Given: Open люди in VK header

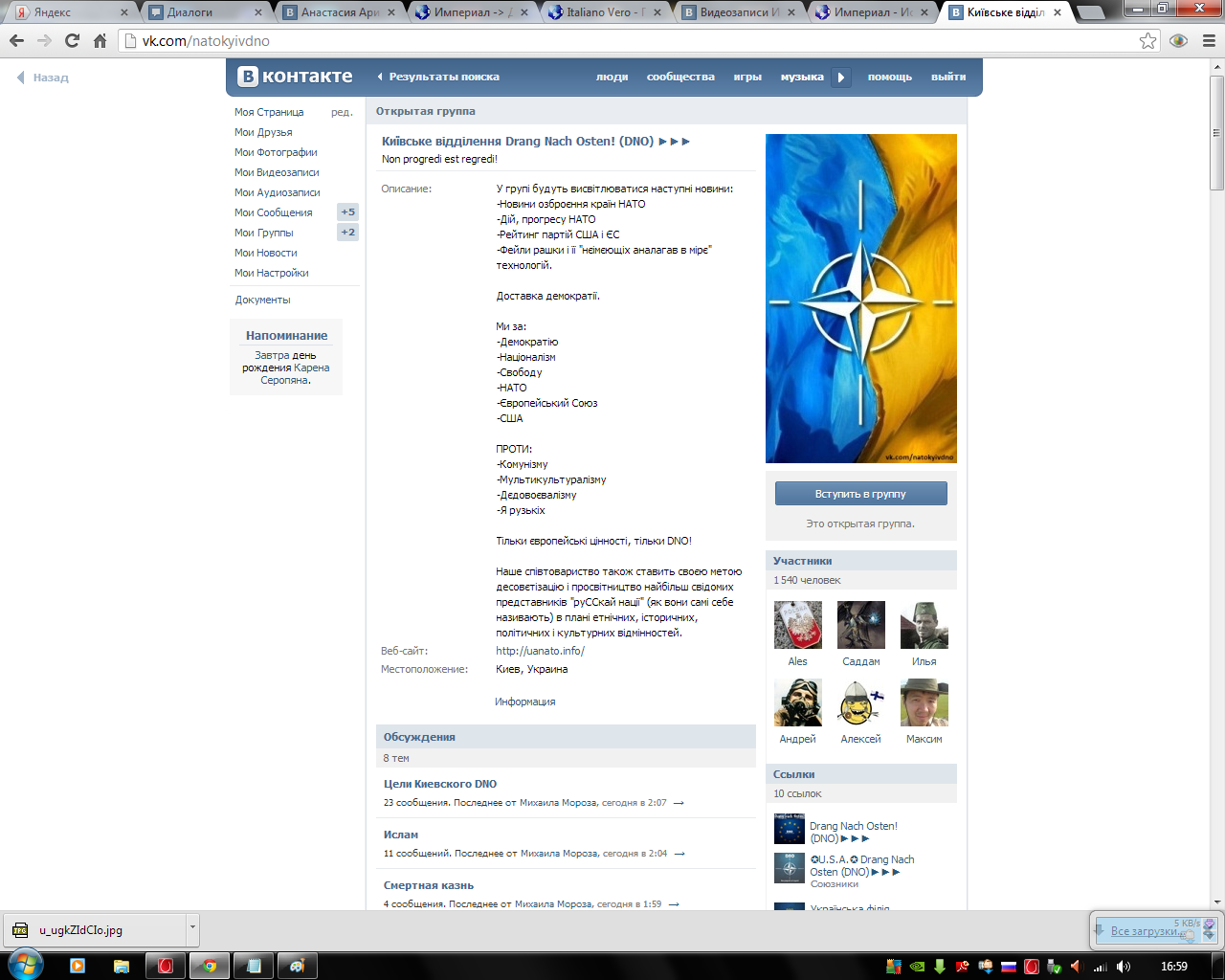Looking at the screenshot, I should (612, 77).
